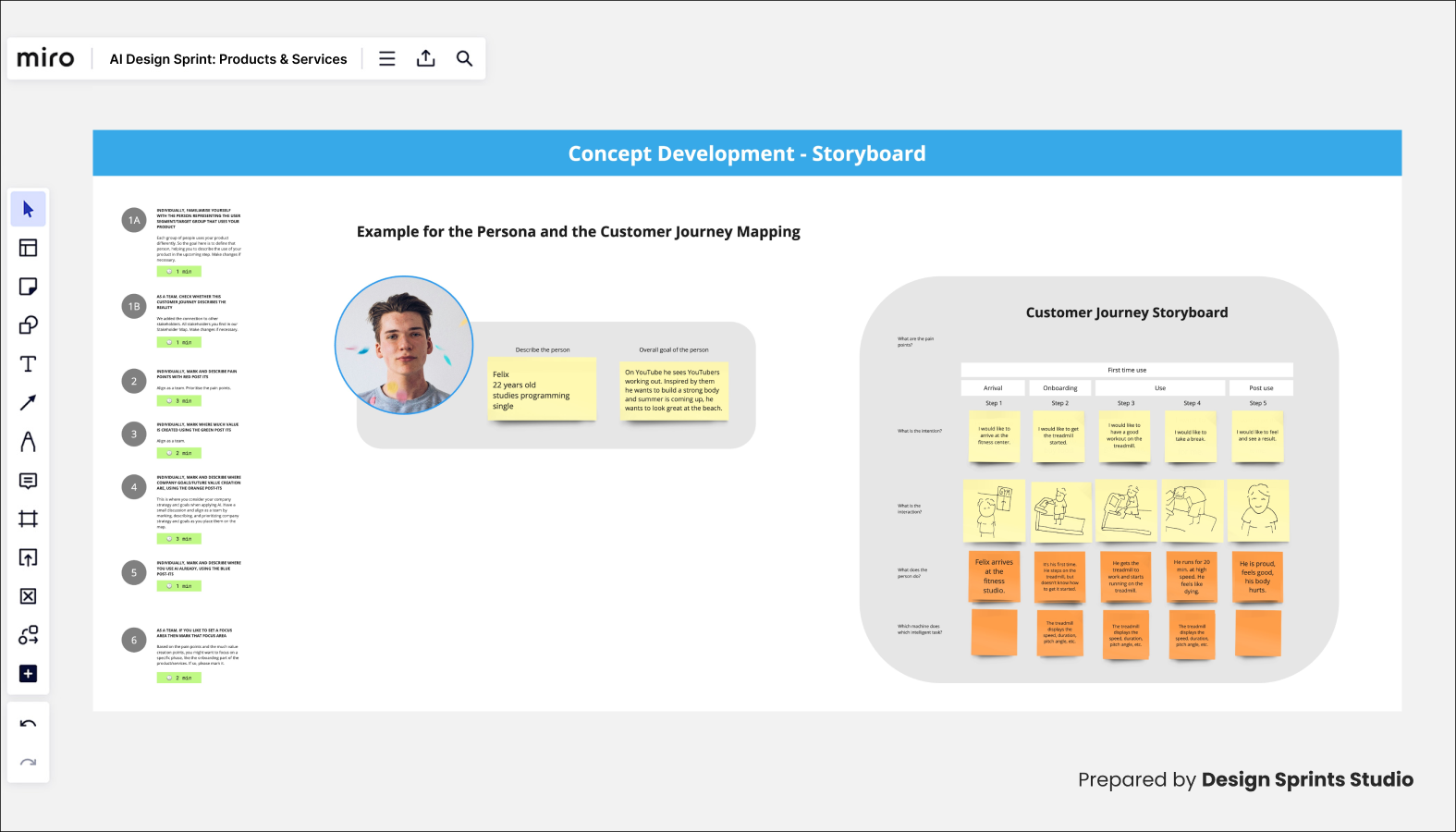Select orange sticky 'He runs for 20 min'

[1192, 576]
